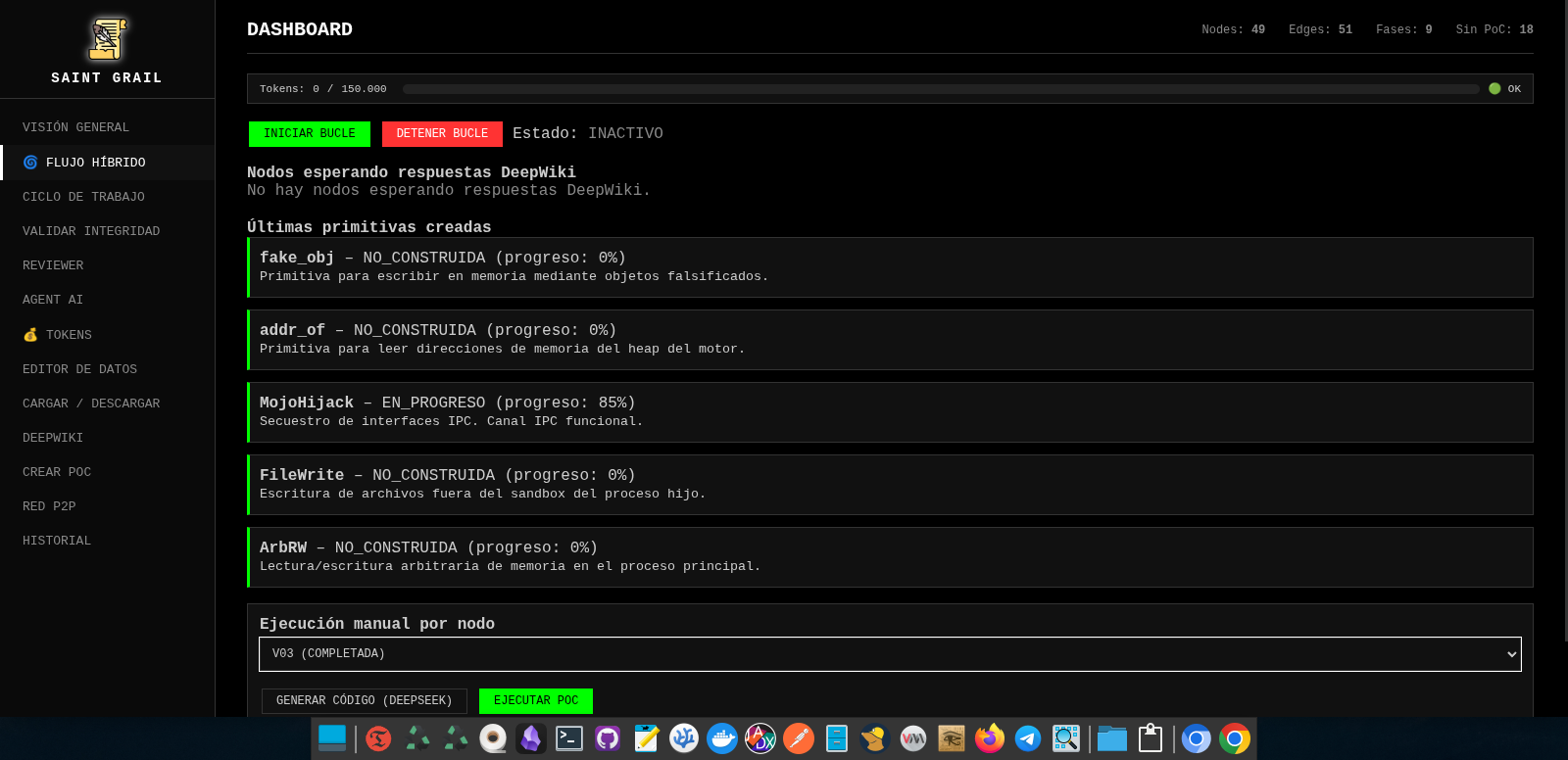Show the desktop from the dock
1568x760 pixels.
click(332, 738)
